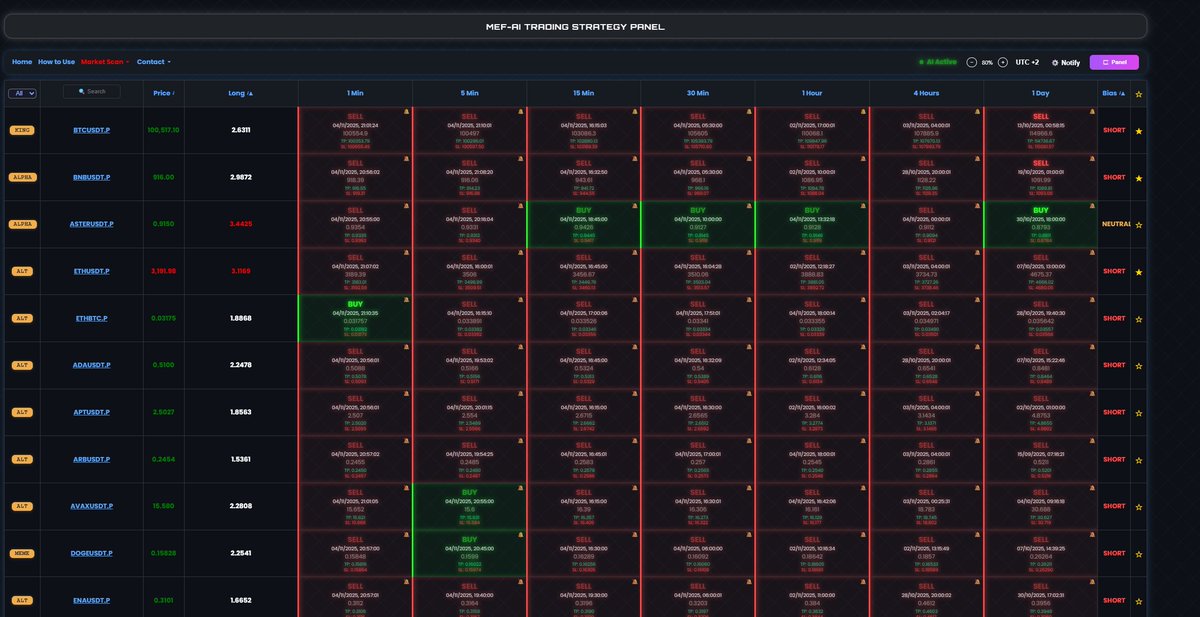Screen dimensions: 1200x617
Task: Click bell on AVAXUSDT.P 5 Min BUY cell
Action: (x=521, y=488)
